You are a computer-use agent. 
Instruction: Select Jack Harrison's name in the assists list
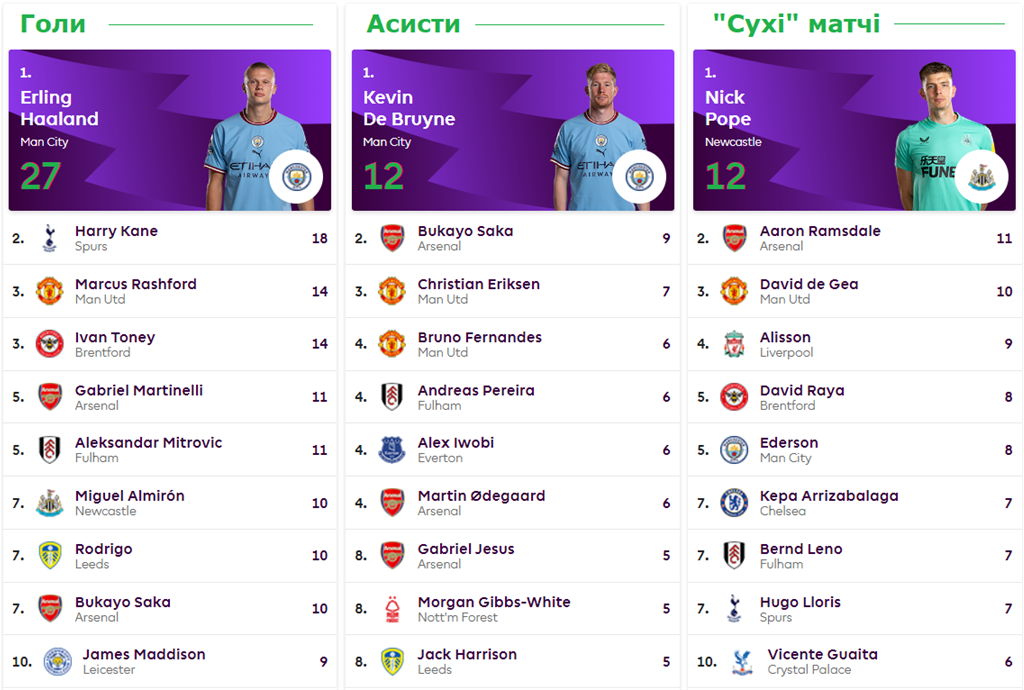pyautogui.click(x=467, y=655)
